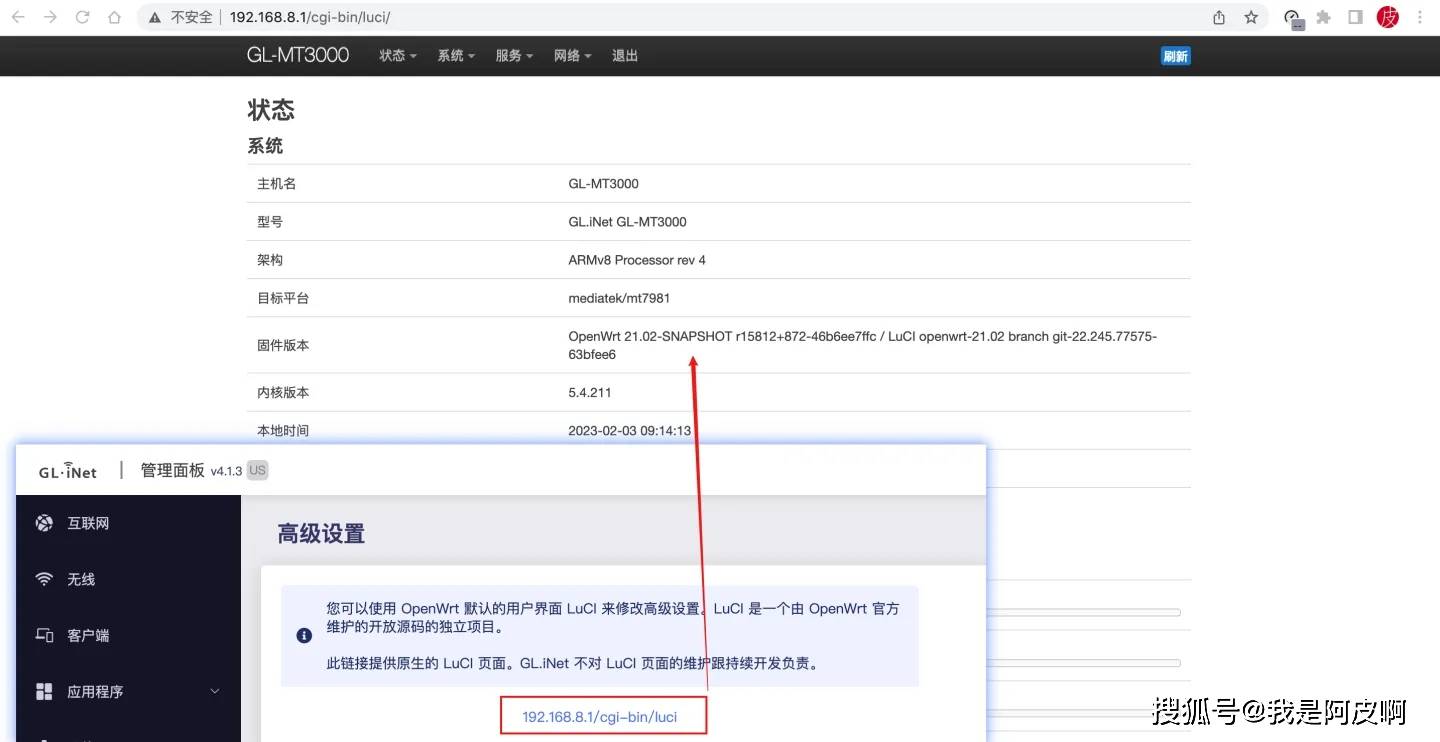Select 无线 in the GL.iNet sidebar
Viewport: 1440px width, 742px height.
pos(81,579)
